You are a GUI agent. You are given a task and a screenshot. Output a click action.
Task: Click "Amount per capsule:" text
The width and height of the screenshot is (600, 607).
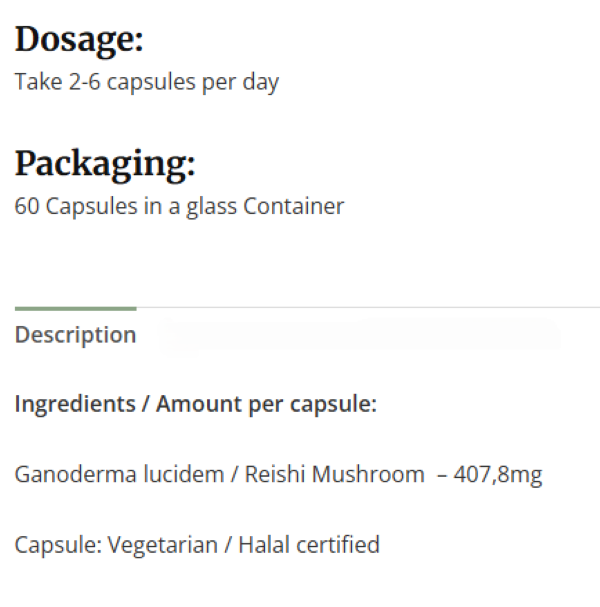[266, 405]
